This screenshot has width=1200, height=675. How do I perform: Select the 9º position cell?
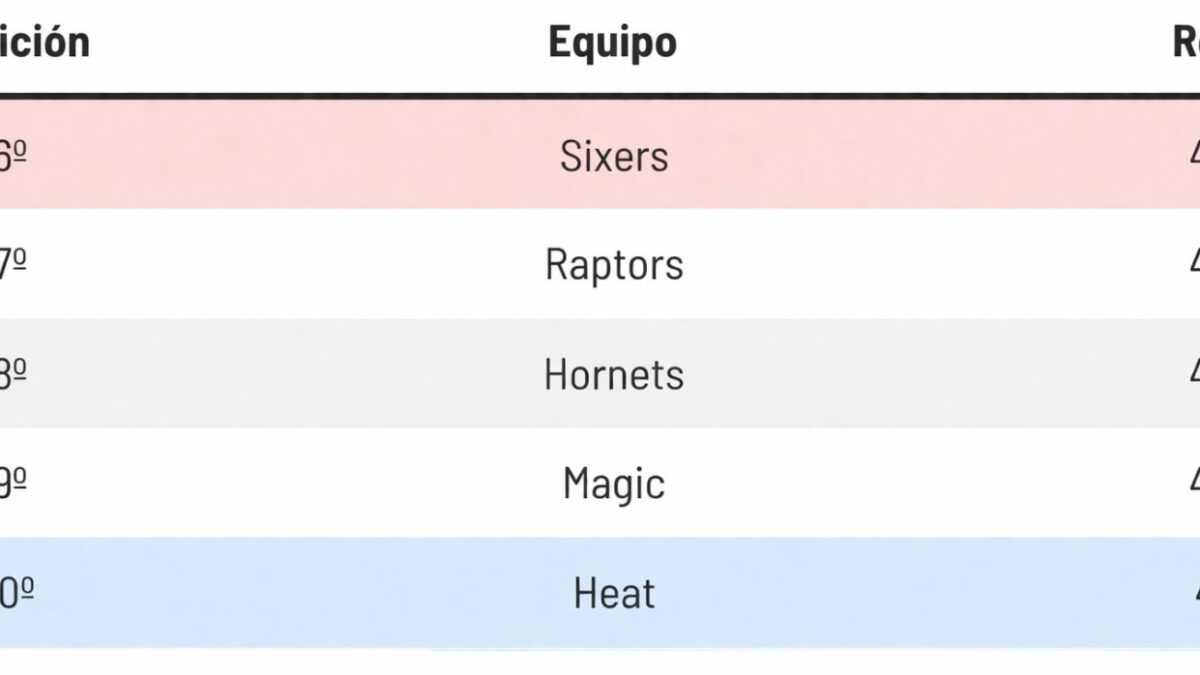(x=12, y=484)
